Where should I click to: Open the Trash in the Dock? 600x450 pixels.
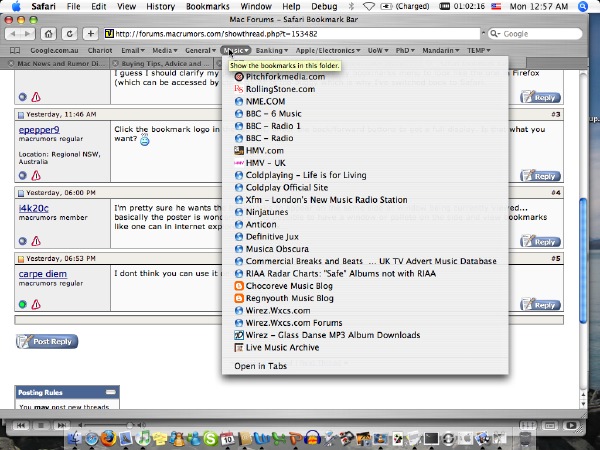[526, 438]
